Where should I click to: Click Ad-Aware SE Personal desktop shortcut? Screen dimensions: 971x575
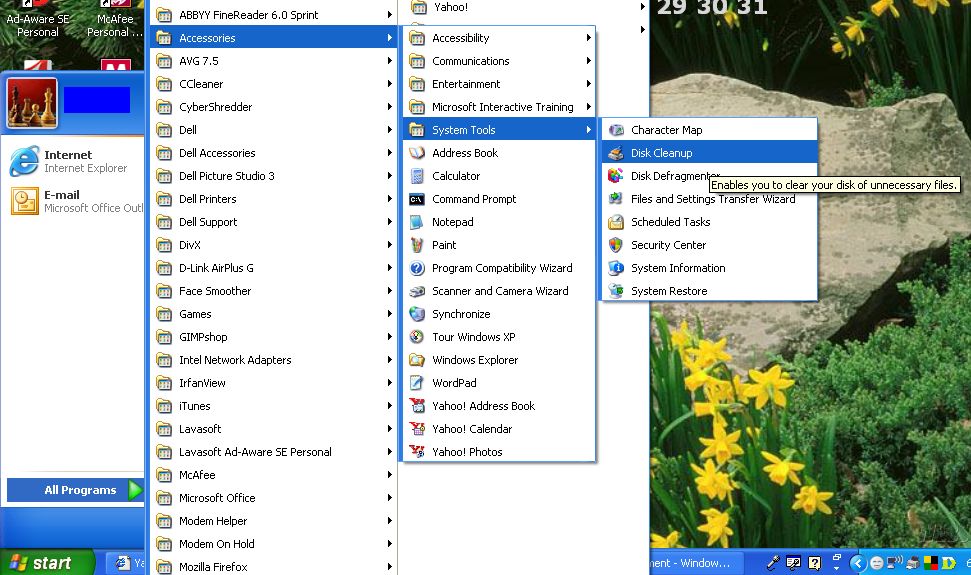click(37, 20)
